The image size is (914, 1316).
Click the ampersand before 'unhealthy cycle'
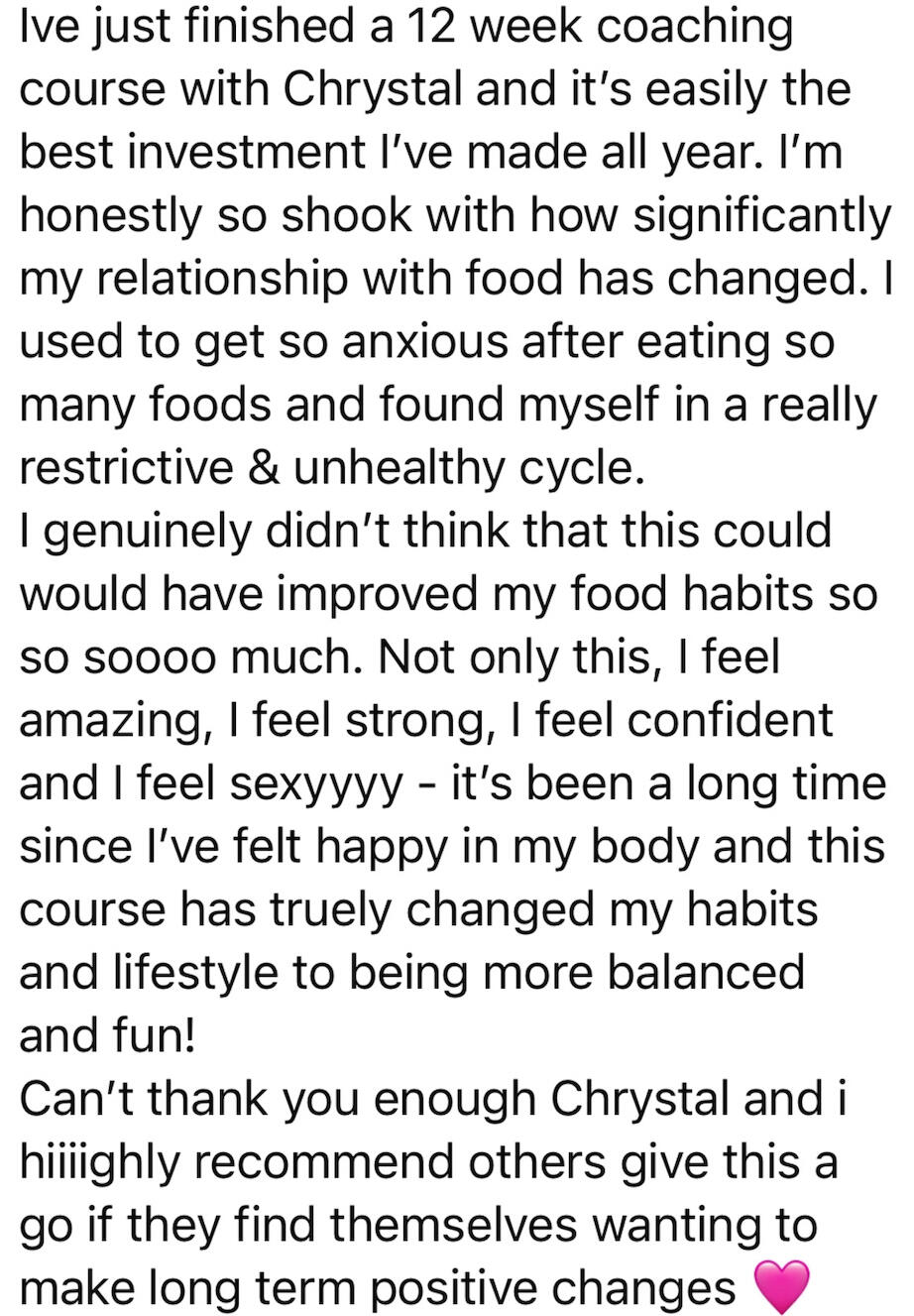pos(263,467)
